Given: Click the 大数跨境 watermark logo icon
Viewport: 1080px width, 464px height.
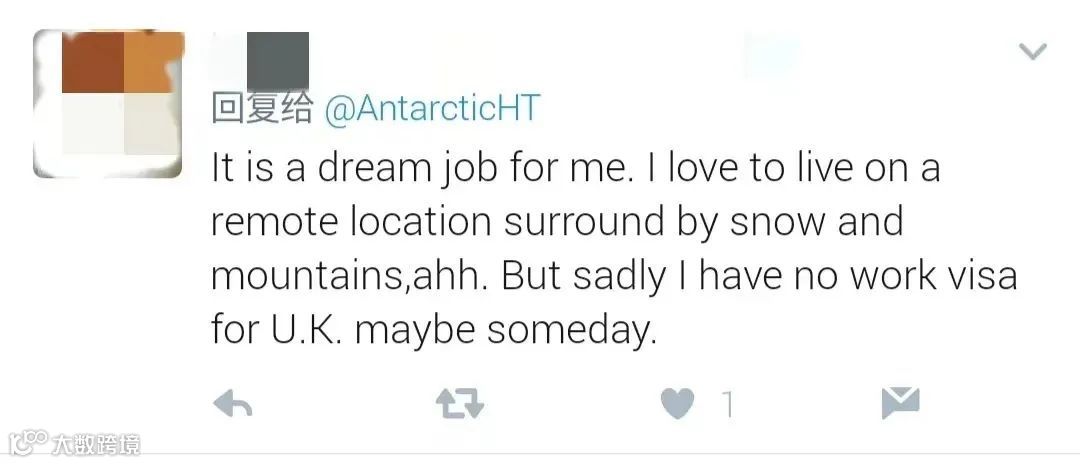Looking at the screenshot, I should tap(28, 443).
